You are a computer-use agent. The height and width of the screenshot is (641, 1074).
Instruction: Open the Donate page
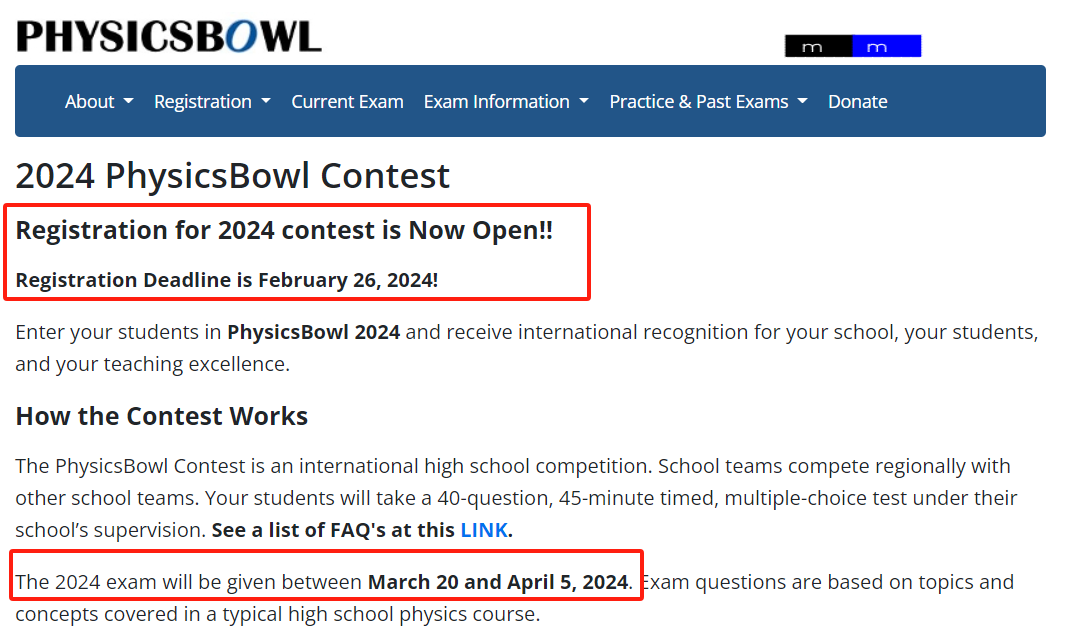[x=858, y=101]
